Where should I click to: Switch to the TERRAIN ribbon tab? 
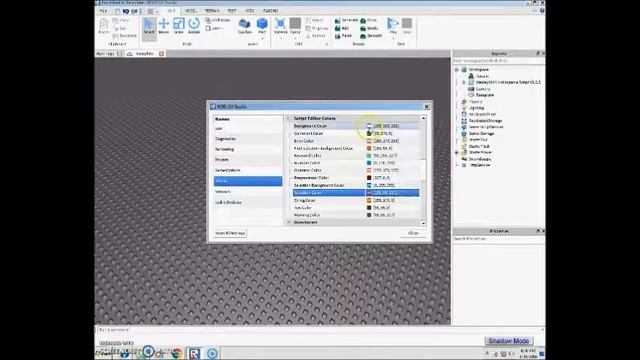tap(212, 11)
